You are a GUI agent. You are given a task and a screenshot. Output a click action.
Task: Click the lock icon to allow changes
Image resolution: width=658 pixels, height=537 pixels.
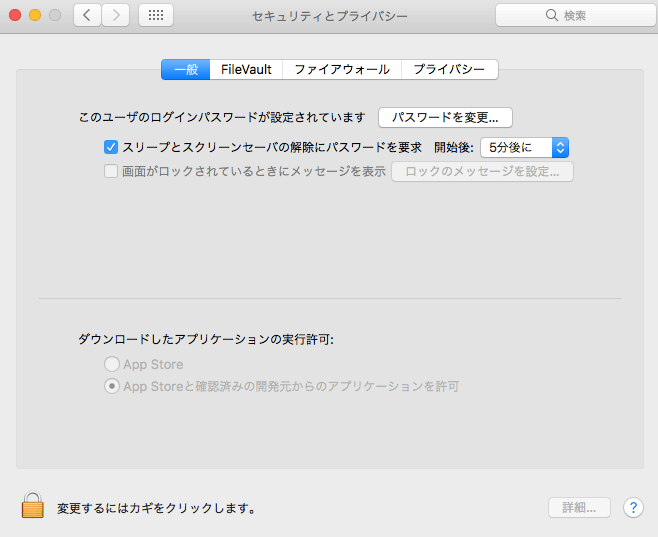click(x=33, y=505)
